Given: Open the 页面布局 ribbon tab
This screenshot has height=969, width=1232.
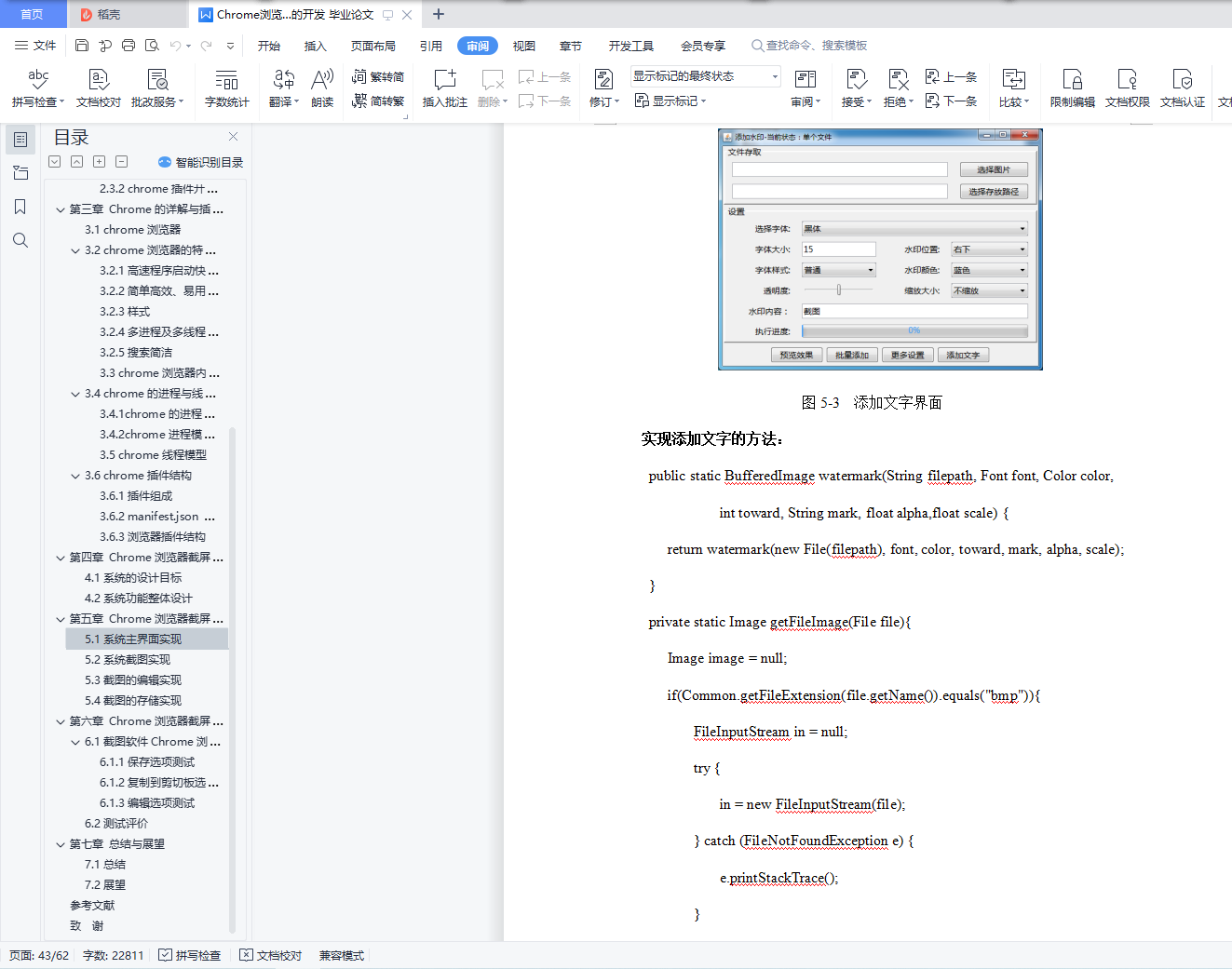Looking at the screenshot, I should [x=373, y=46].
